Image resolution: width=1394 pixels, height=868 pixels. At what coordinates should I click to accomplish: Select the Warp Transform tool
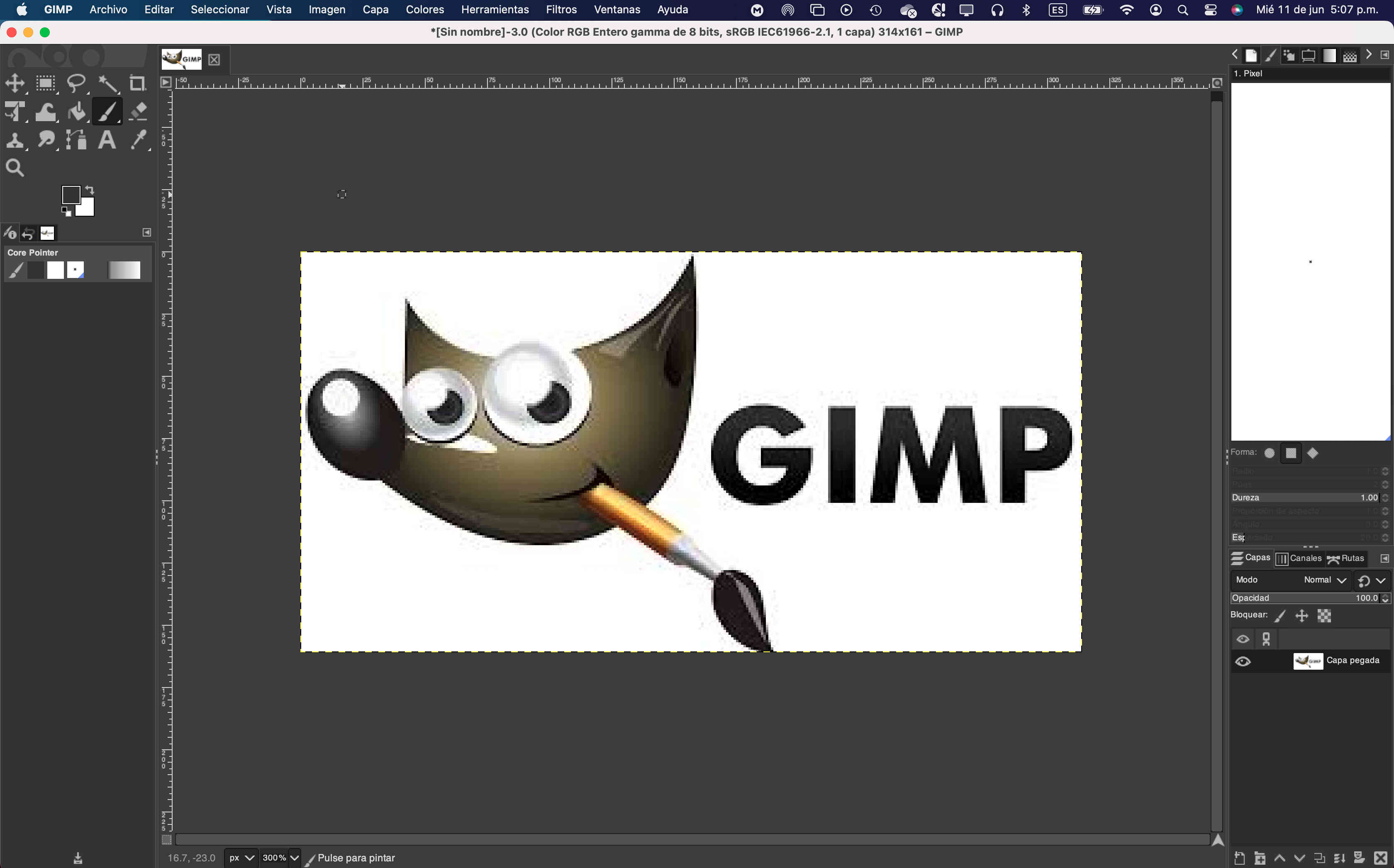coord(45,111)
